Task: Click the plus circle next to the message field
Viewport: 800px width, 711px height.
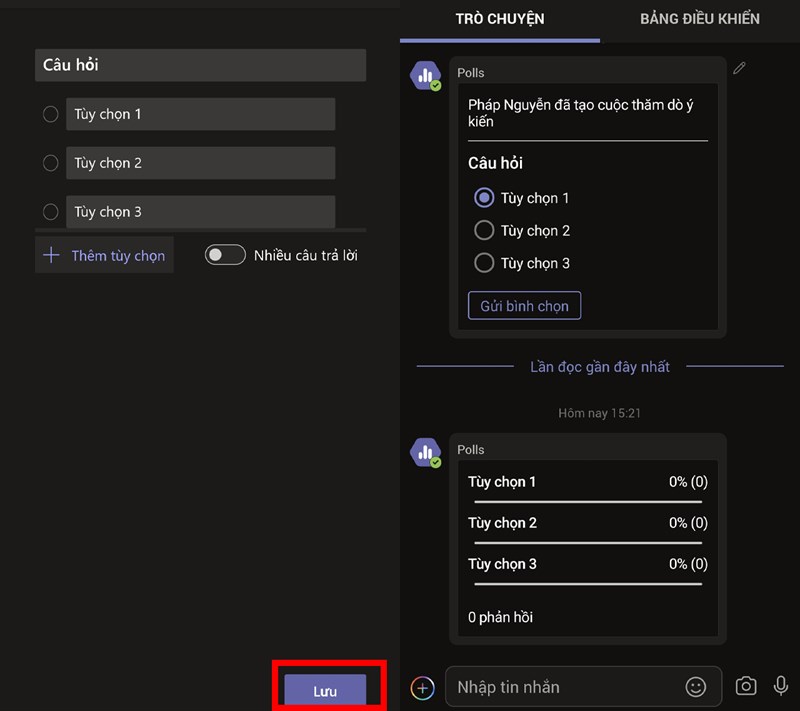Action: tap(421, 687)
